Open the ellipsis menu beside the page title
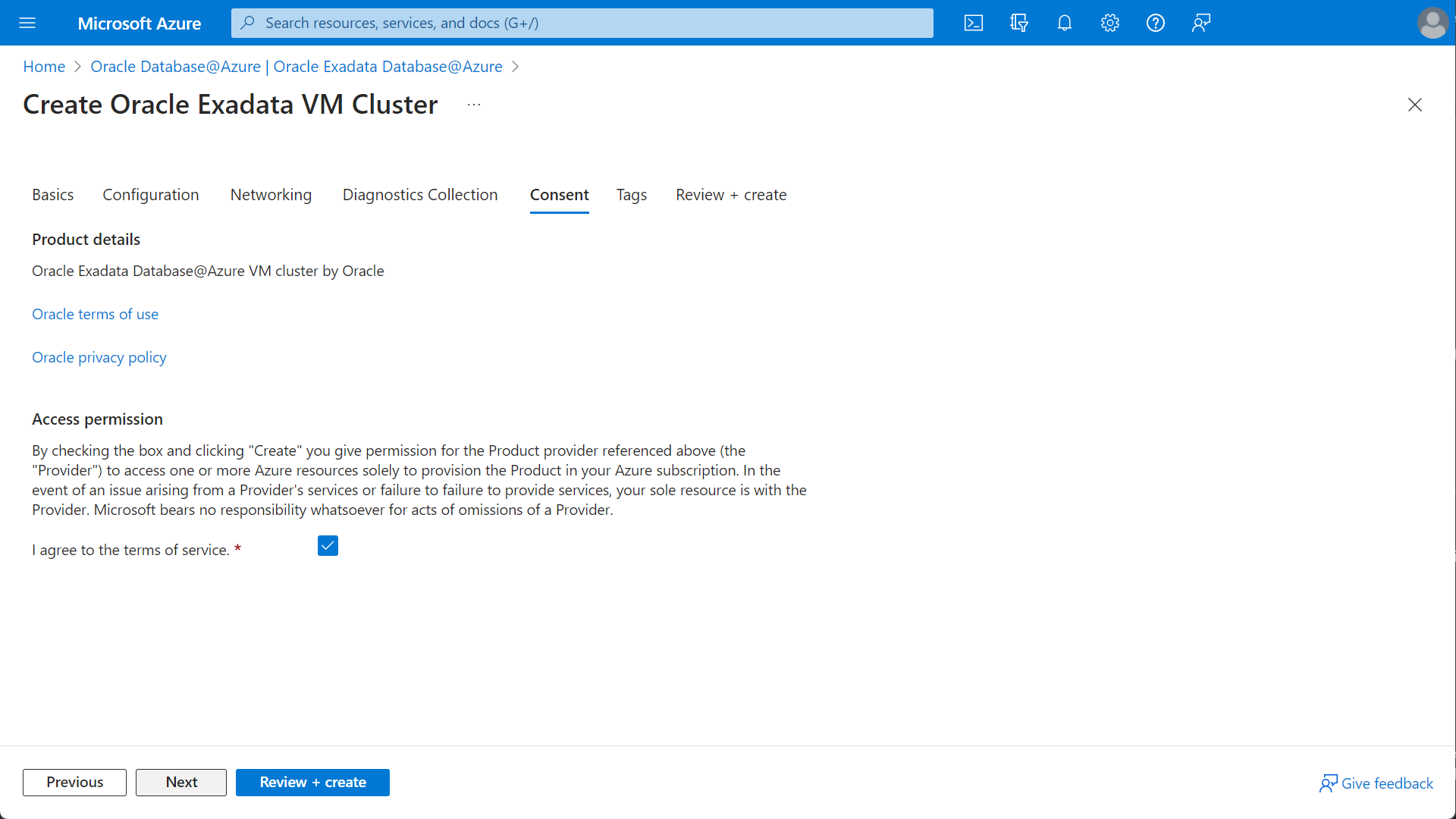The height and width of the screenshot is (819, 1456). click(474, 105)
